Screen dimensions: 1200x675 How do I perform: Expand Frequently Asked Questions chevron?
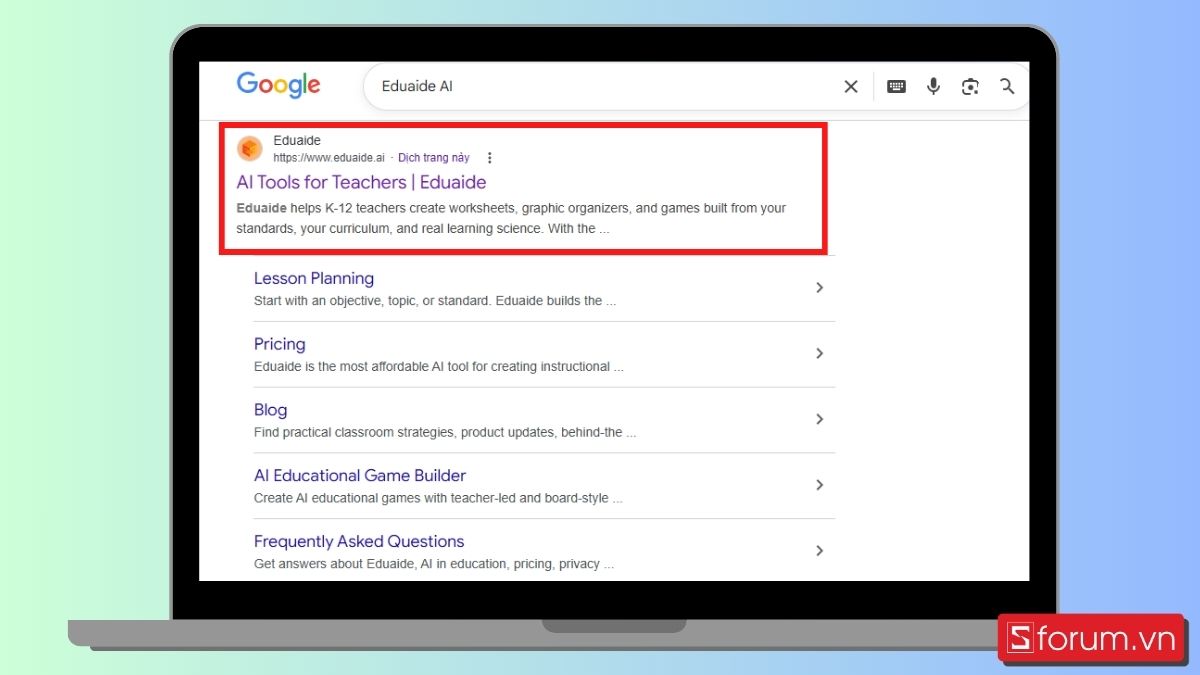pos(819,551)
